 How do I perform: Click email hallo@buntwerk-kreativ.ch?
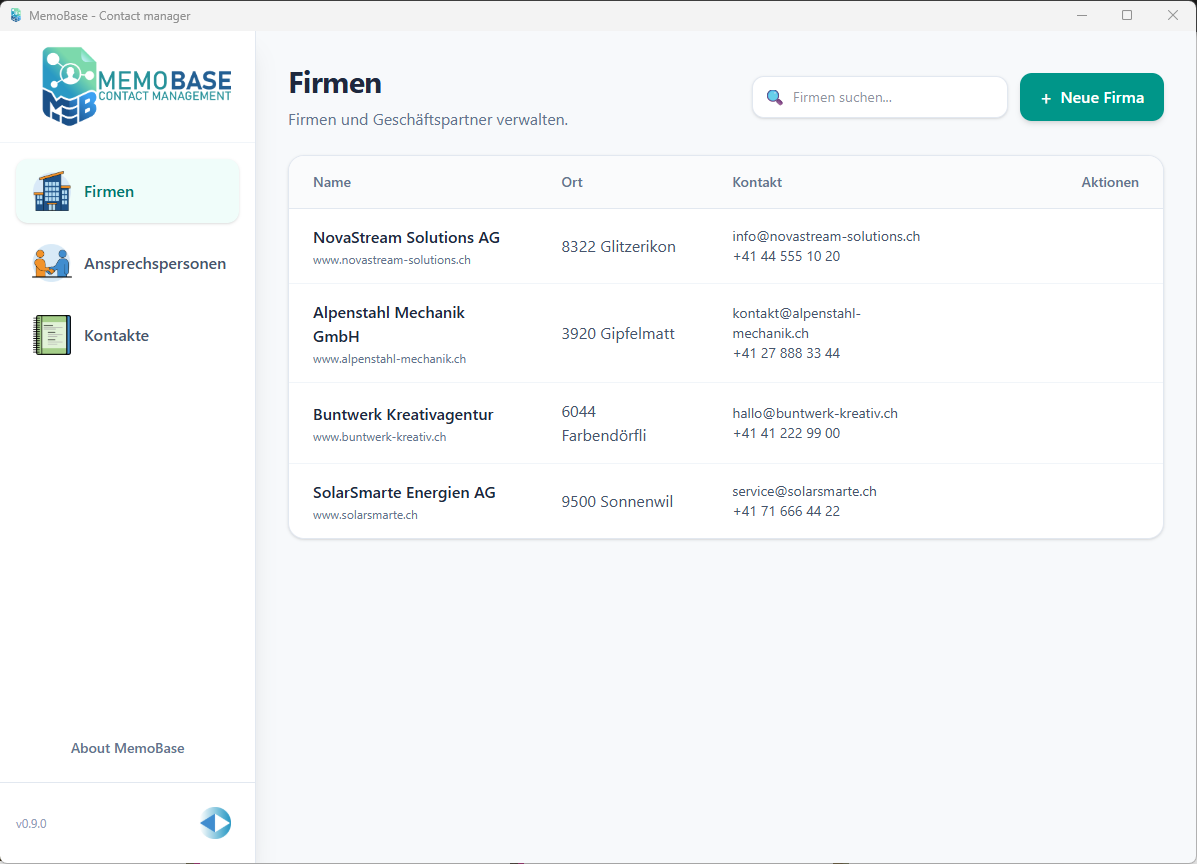coord(815,413)
